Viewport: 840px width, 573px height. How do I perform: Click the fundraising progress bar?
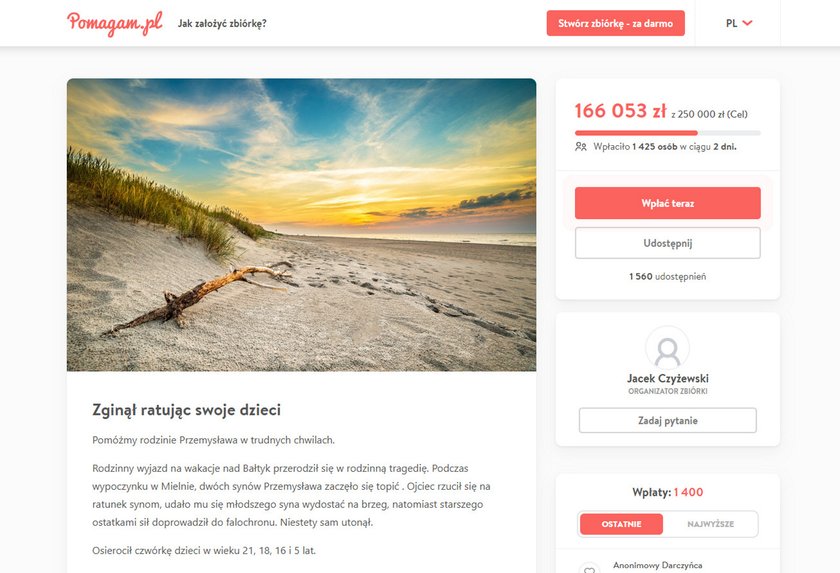(668, 133)
